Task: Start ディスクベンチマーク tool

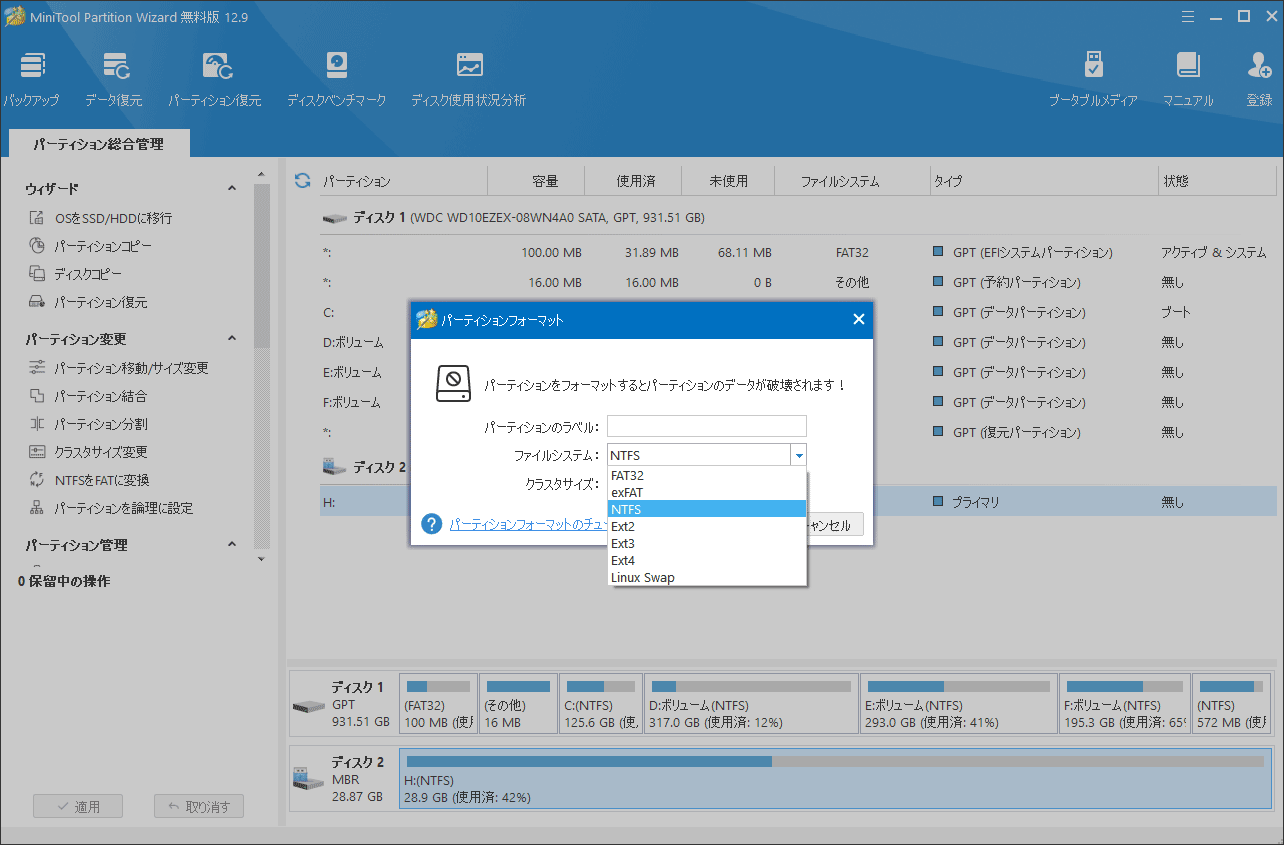Action: [337, 79]
